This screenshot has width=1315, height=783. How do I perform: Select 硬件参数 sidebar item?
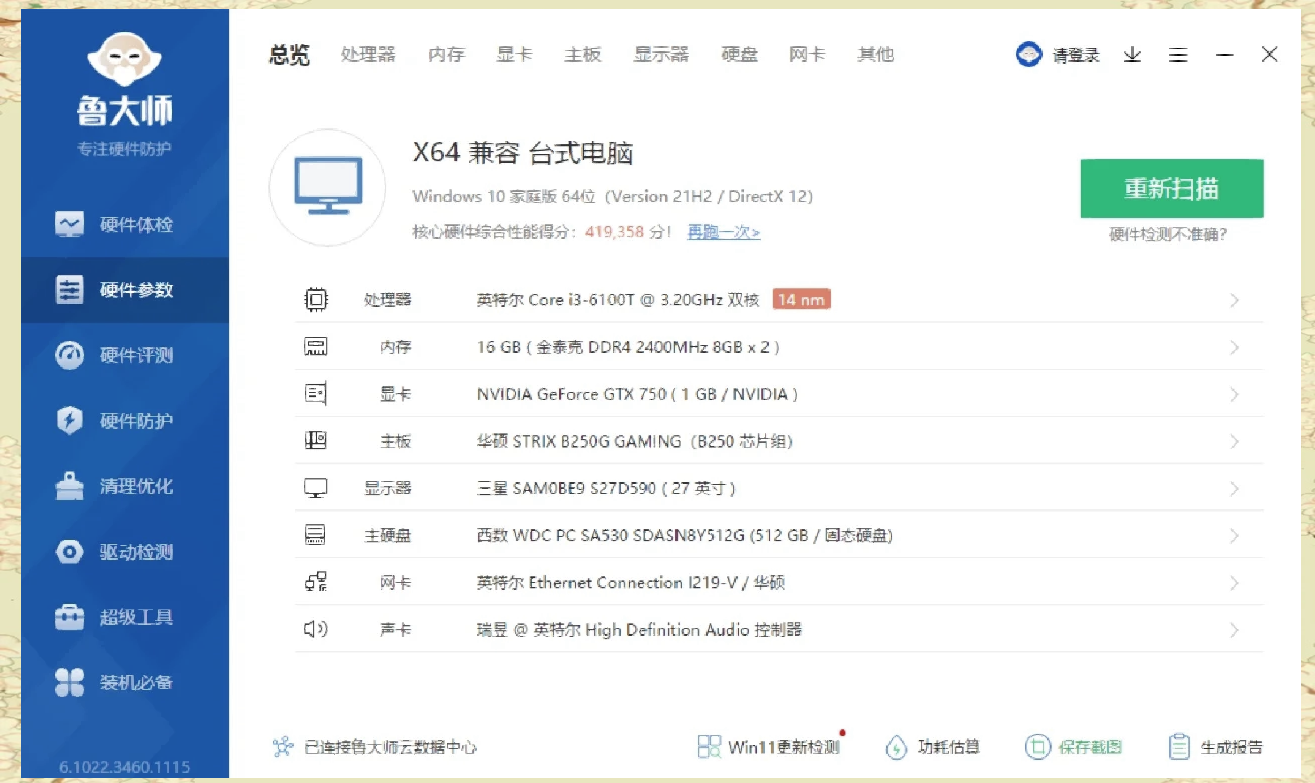(125, 290)
